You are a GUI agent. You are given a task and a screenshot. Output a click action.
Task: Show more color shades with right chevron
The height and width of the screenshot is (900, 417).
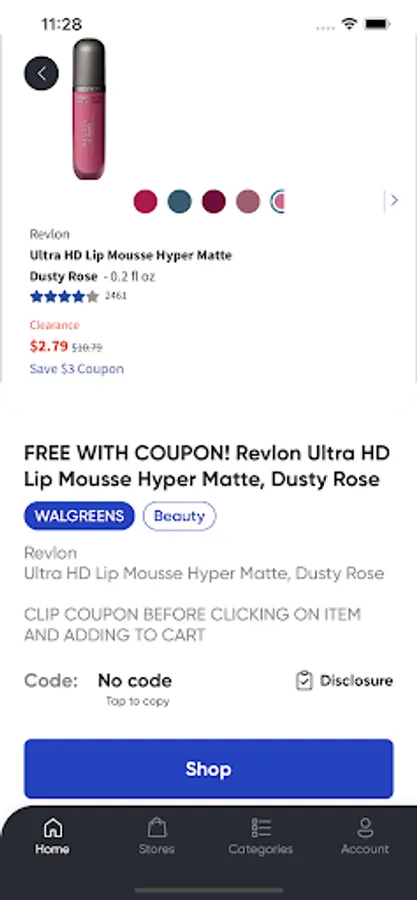[394, 200]
